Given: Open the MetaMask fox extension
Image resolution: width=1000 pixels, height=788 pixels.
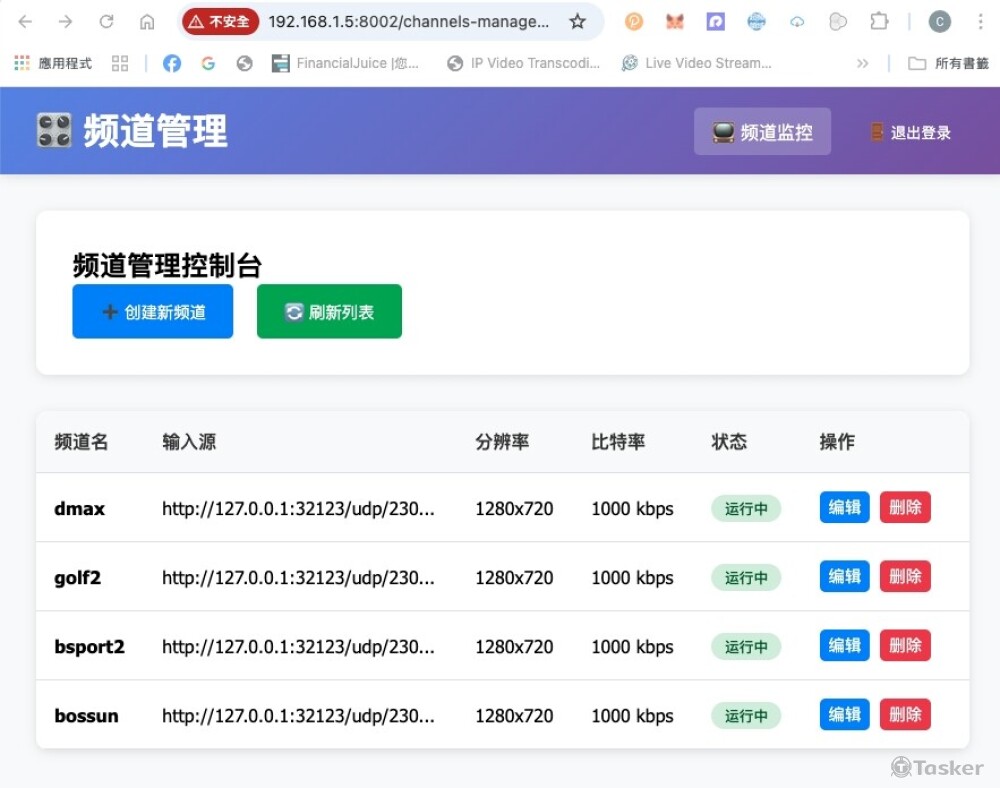Looking at the screenshot, I should point(675,22).
